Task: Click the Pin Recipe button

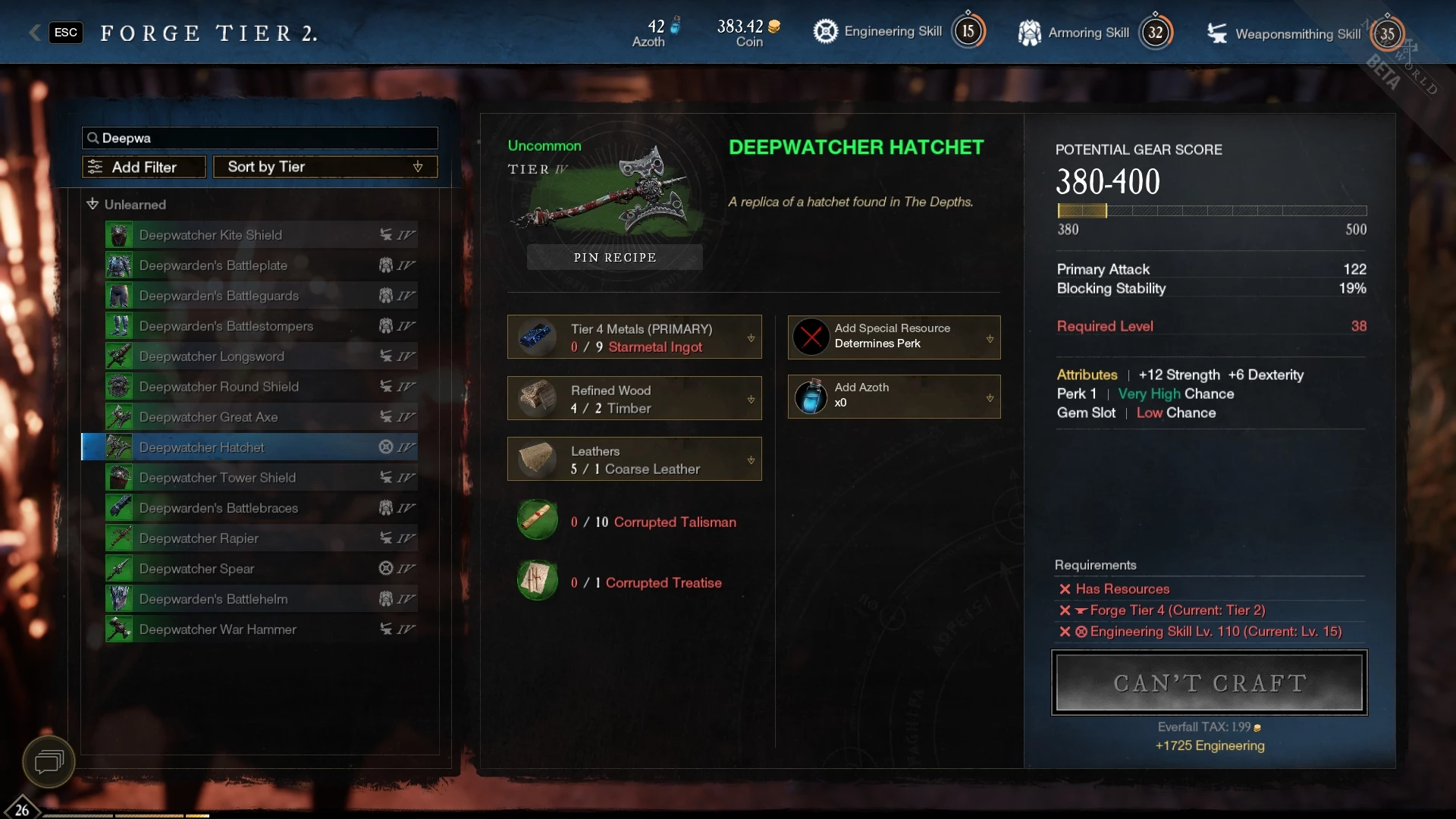Action: coord(614,257)
